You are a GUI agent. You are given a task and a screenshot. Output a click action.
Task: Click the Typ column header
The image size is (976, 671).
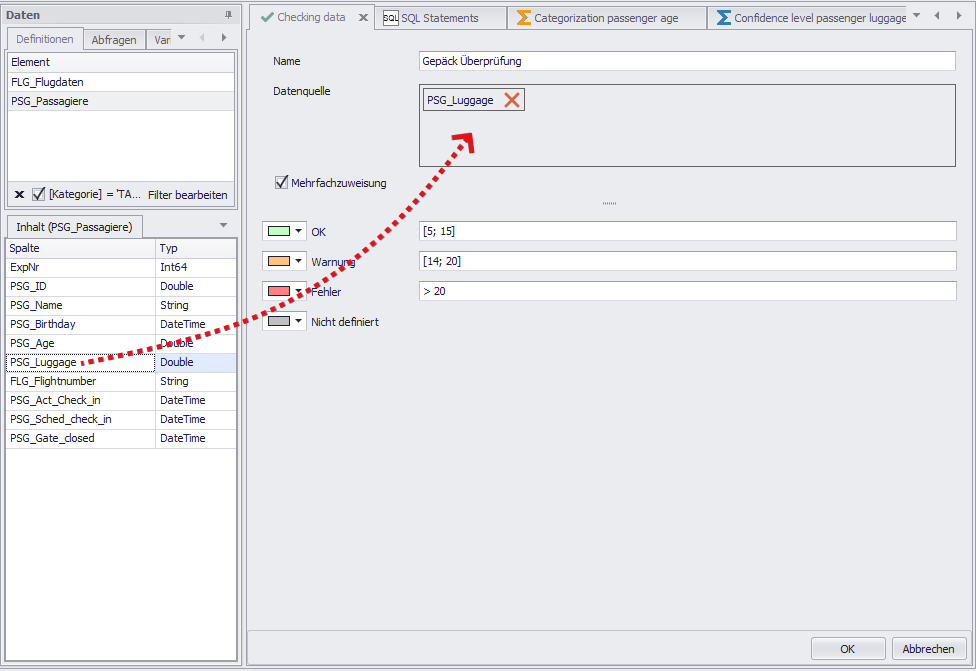[x=195, y=248]
